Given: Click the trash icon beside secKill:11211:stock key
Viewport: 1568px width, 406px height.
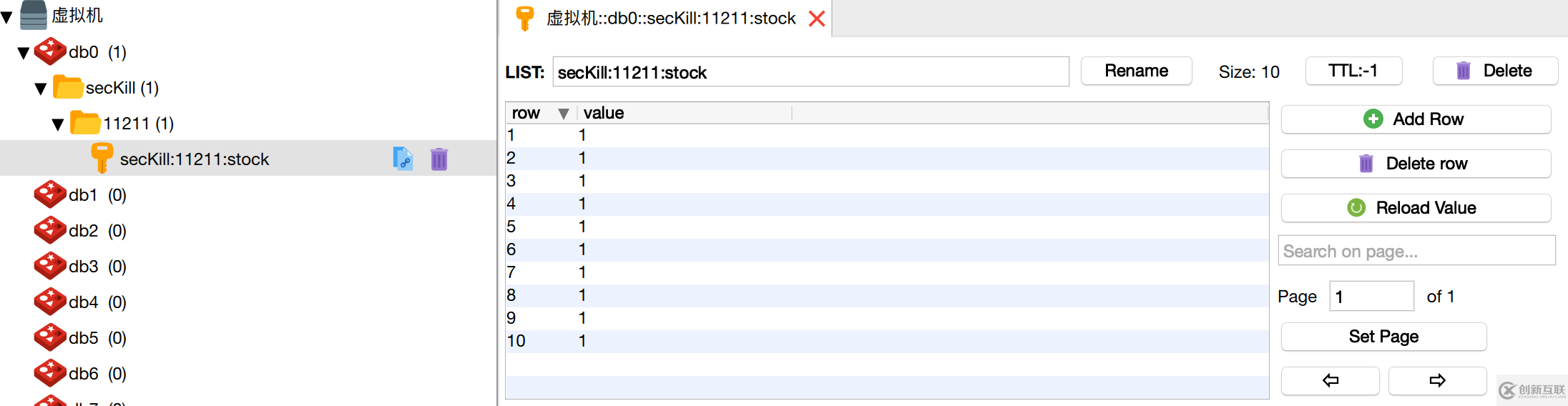Looking at the screenshot, I should pos(438,159).
